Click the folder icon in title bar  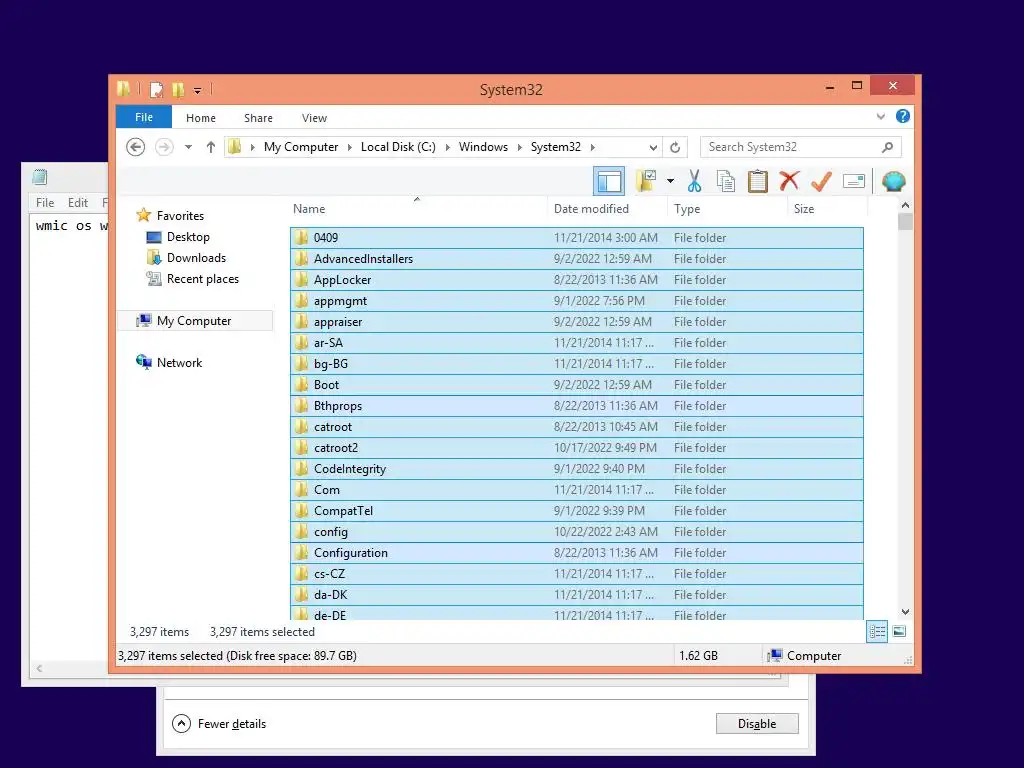coord(123,89)
